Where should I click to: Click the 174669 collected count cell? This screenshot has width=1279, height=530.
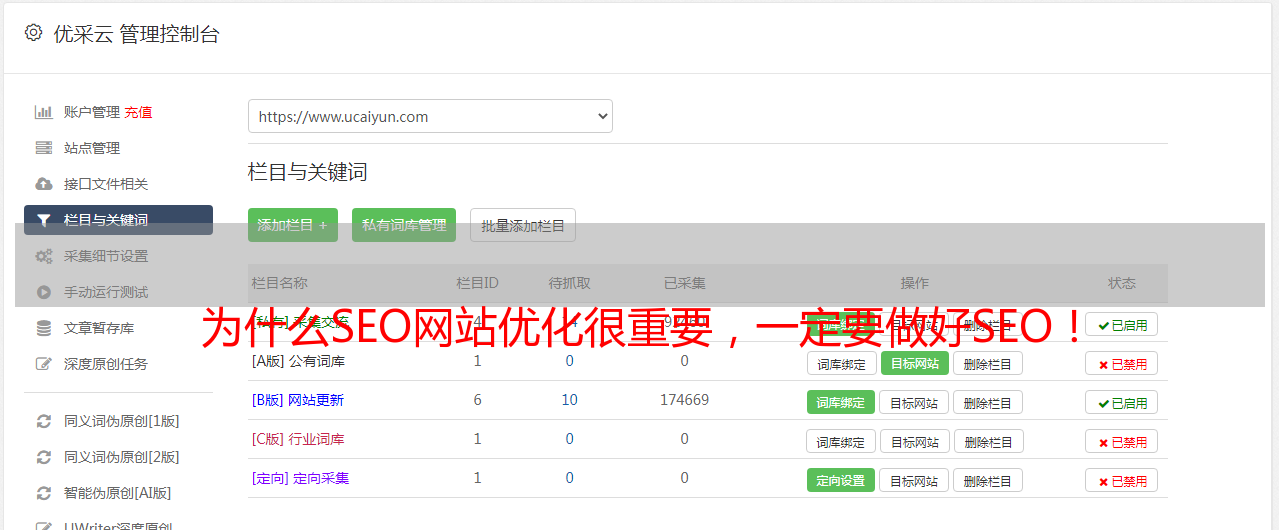coord(684,400)
